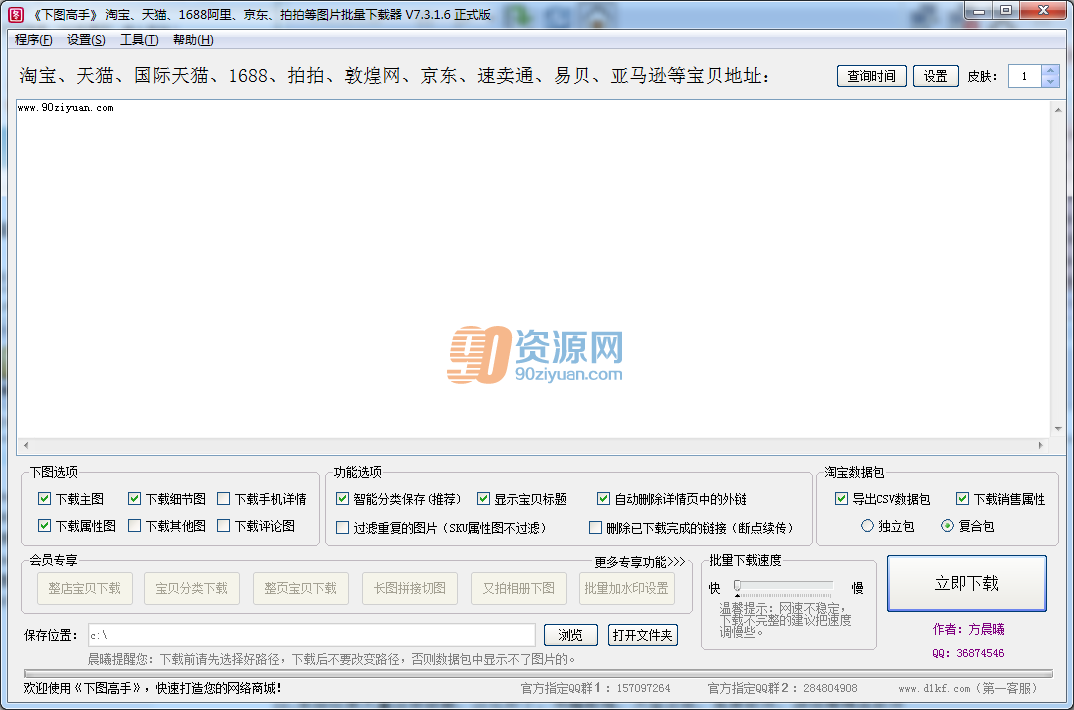
Task: Click the 浏览 button
Action: coord(571,635)
